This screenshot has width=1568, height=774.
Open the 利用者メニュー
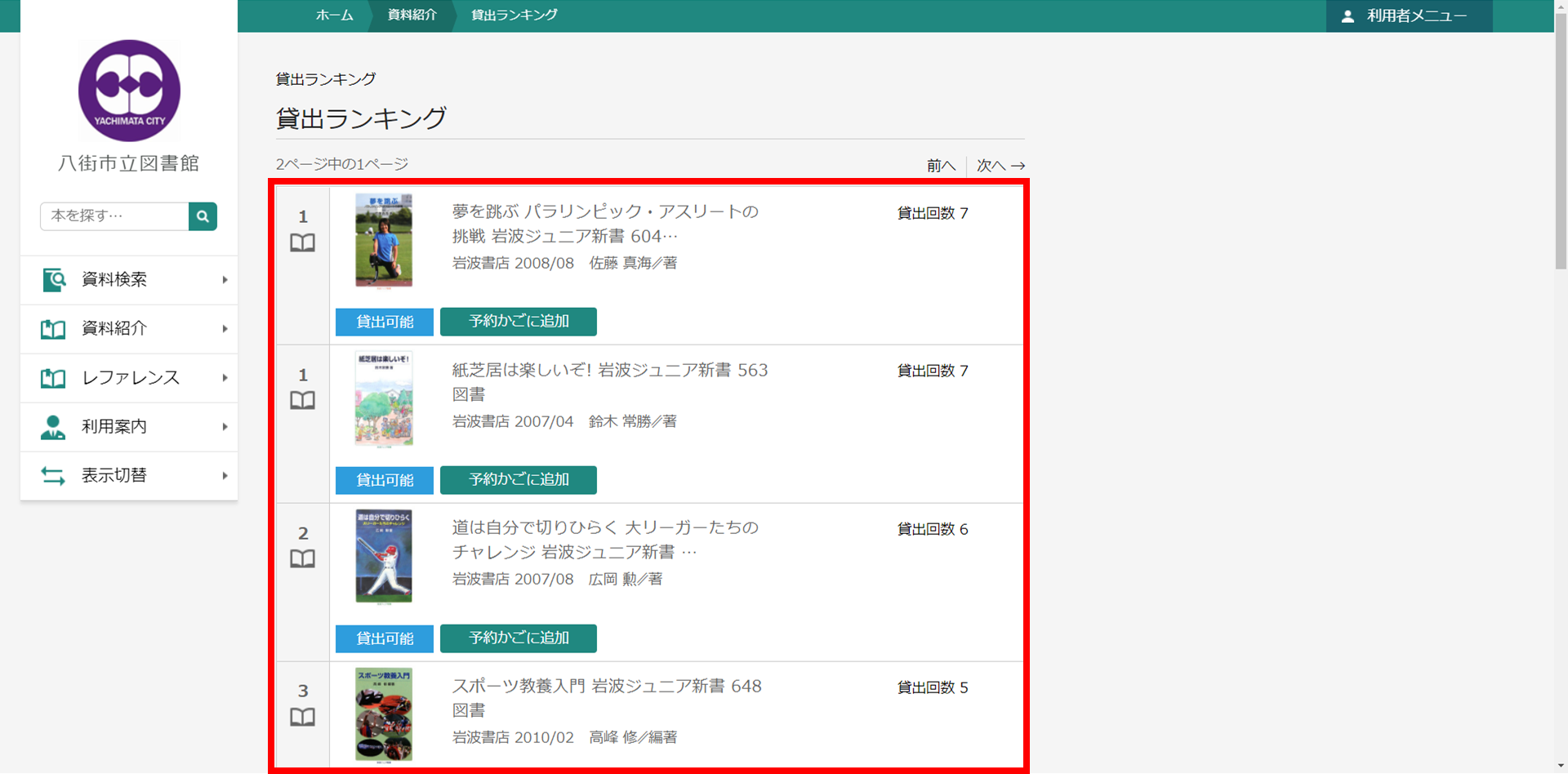(x=1409, y=16)
